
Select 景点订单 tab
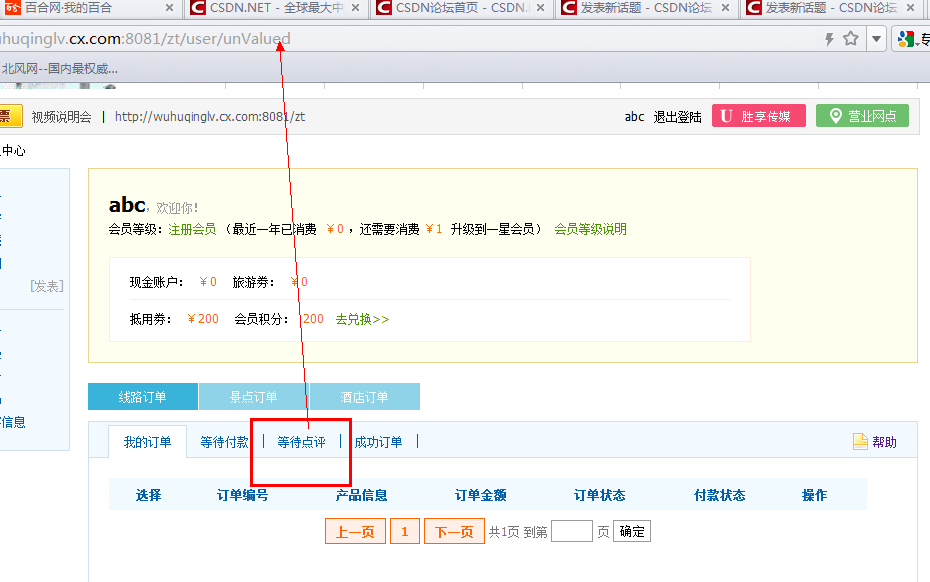[x=254, y=397]
